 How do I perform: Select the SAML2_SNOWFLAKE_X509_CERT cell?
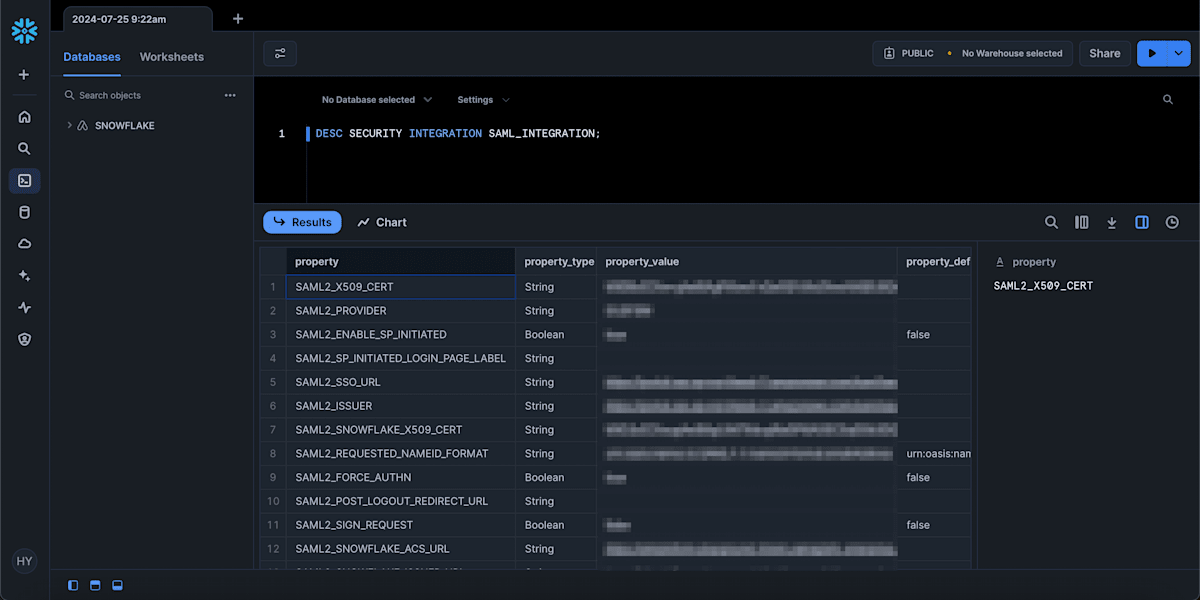tap(401, 430)
